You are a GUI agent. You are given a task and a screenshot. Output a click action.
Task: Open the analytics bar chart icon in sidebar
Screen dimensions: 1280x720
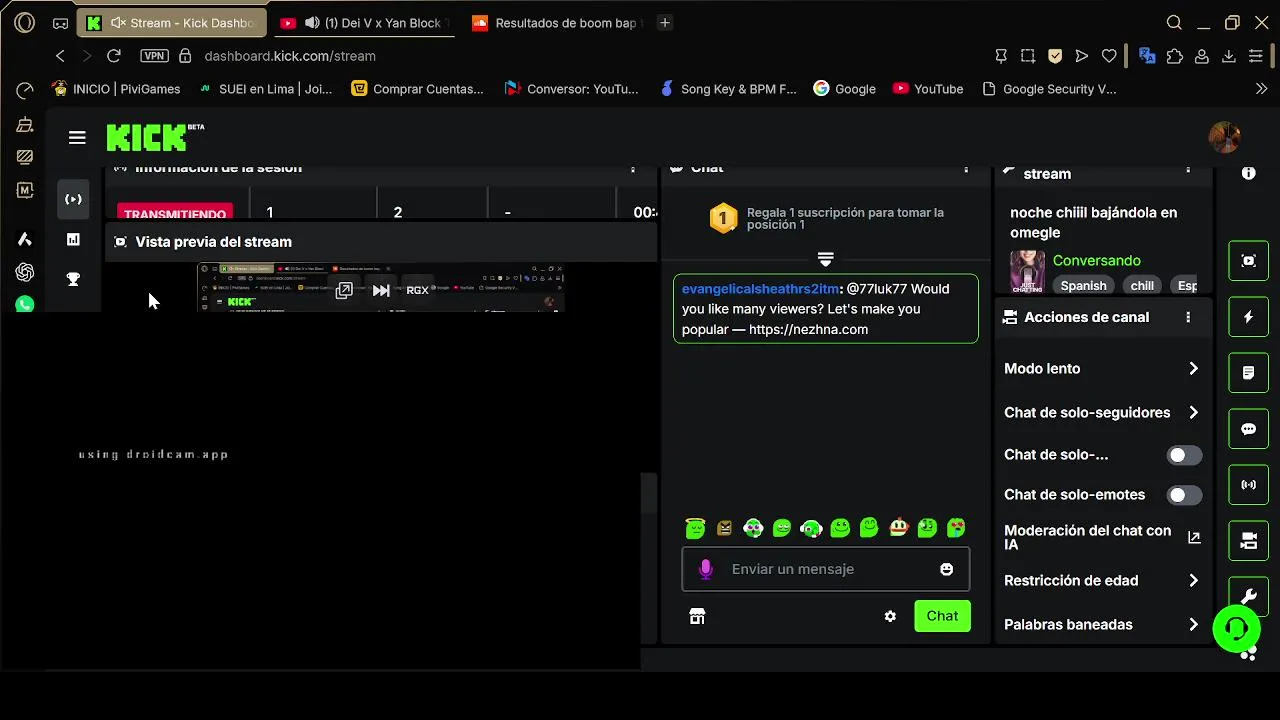pos(73,239)
